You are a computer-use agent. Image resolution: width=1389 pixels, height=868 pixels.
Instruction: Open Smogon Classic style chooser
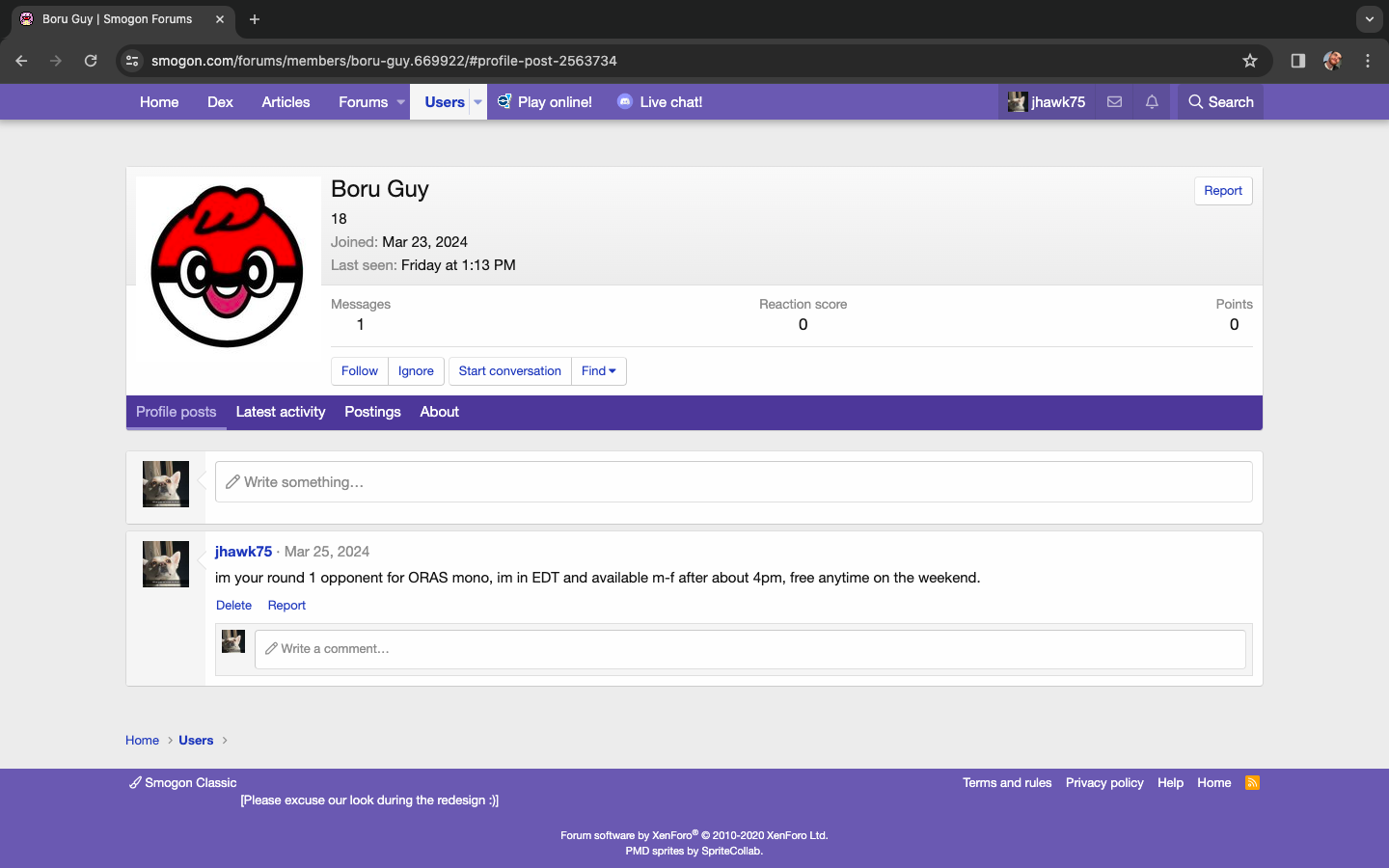click(x=183, y=782)
